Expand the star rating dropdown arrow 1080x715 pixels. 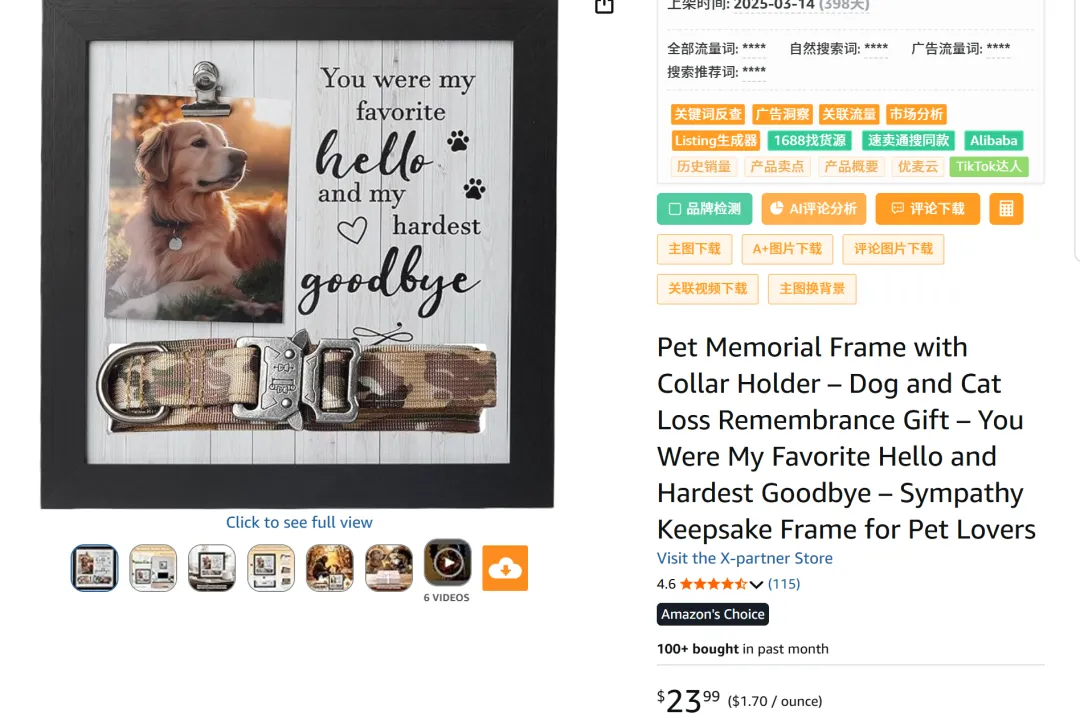(756, 584)
